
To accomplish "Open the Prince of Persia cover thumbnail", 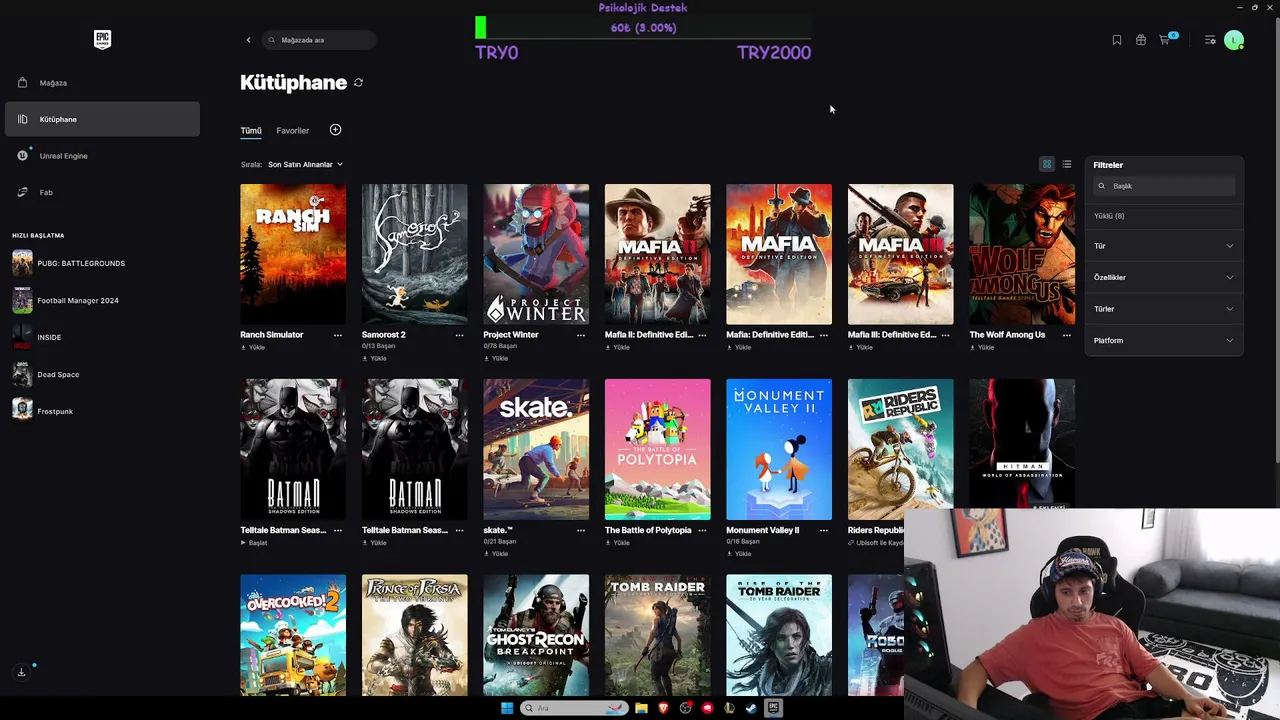I will click(414, 635).
